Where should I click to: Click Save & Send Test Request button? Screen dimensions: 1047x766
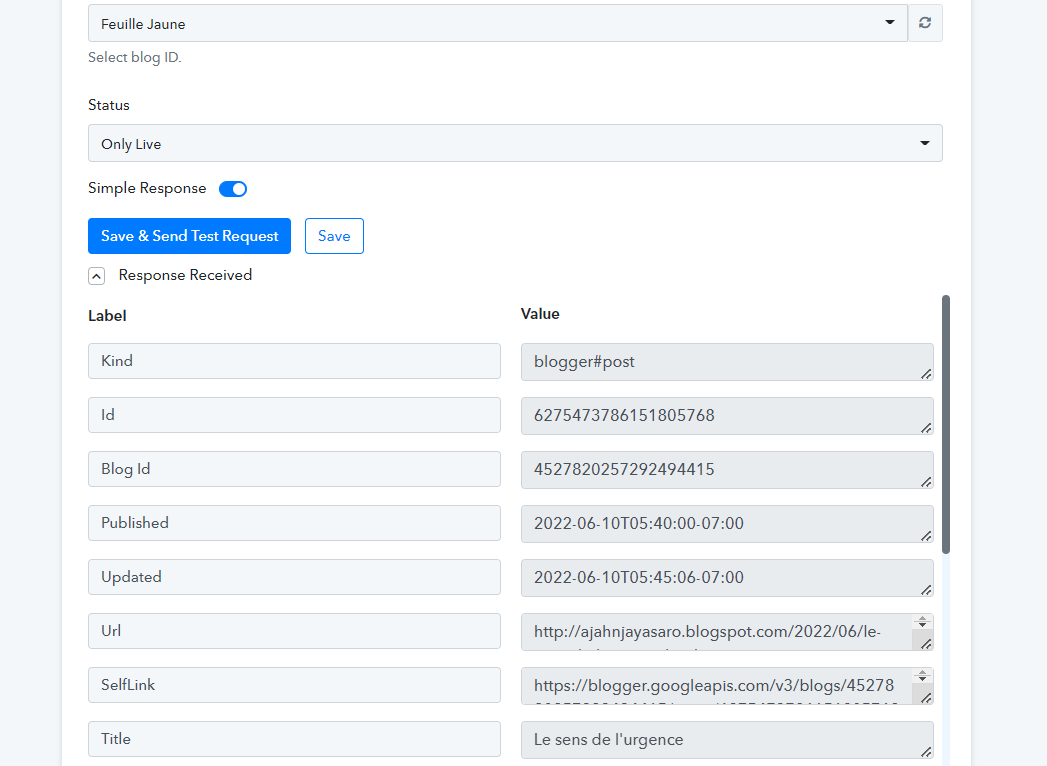(x=189, y=236)
